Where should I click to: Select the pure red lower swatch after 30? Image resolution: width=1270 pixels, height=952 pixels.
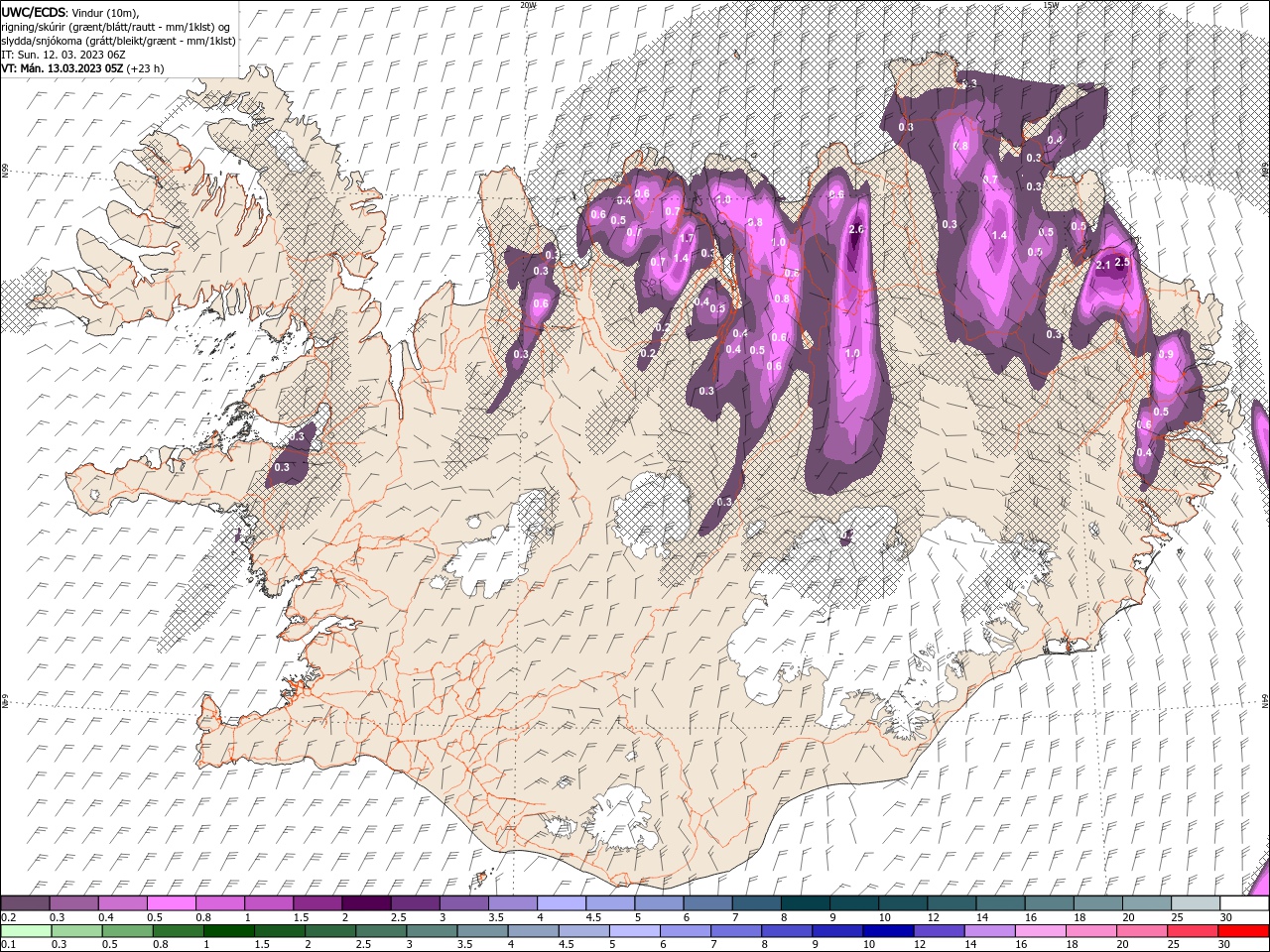click(1243, 931)
